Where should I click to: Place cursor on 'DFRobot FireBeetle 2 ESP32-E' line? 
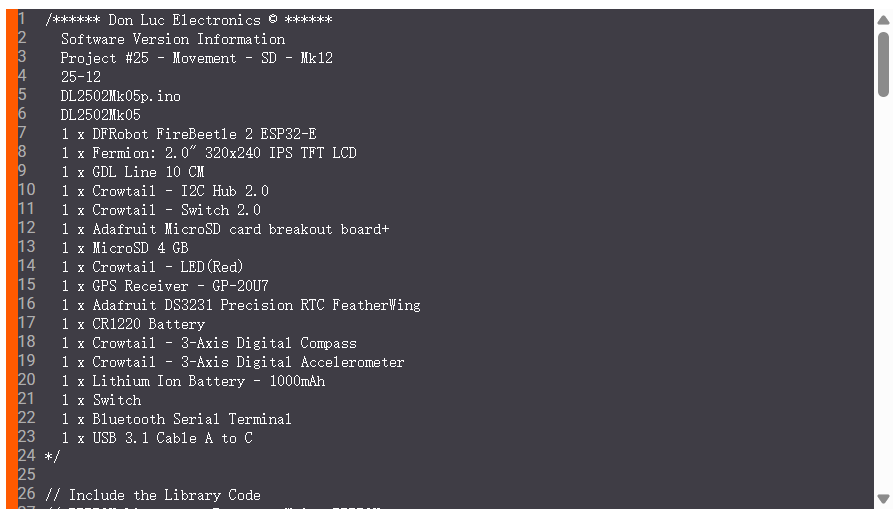[188, 134]
